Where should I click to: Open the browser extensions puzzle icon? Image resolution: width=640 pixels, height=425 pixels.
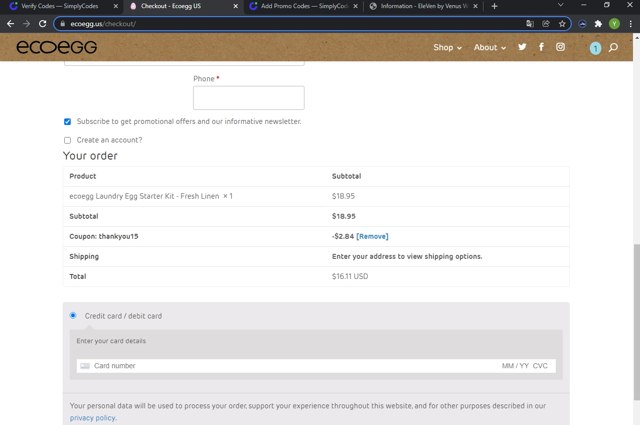click(598, 24)
